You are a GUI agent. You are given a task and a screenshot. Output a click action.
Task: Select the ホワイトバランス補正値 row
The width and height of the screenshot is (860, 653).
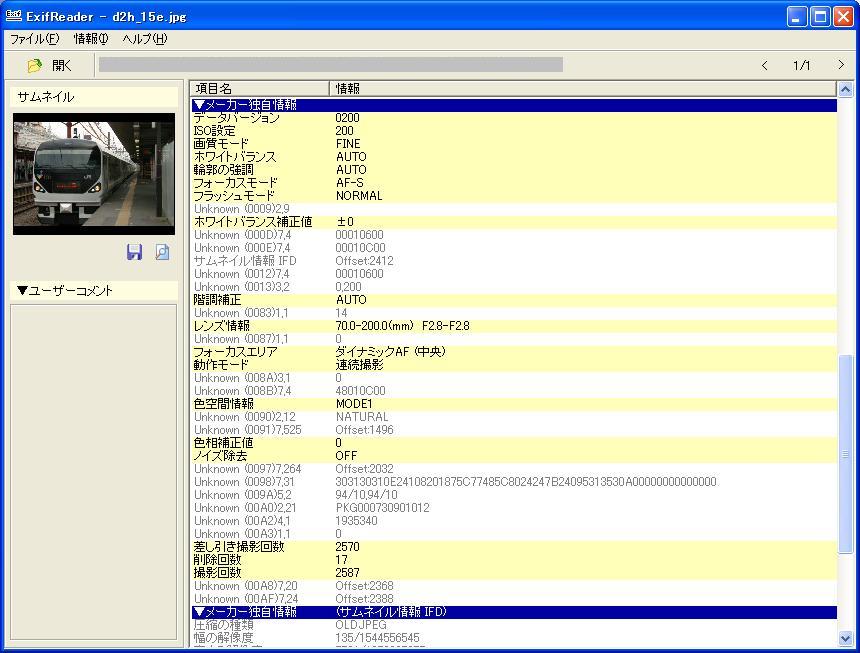point(514,222)
